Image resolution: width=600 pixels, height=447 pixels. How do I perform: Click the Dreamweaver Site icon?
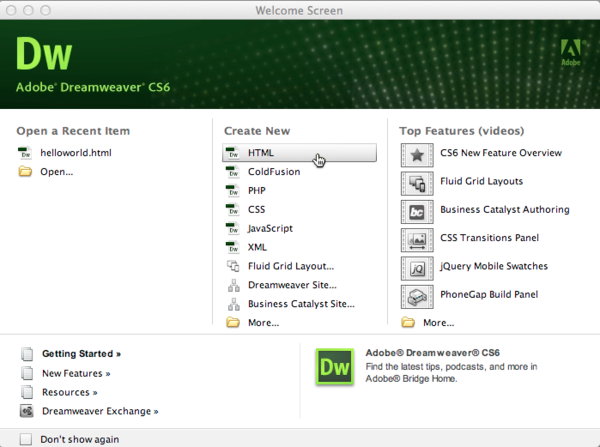point(232,285)
